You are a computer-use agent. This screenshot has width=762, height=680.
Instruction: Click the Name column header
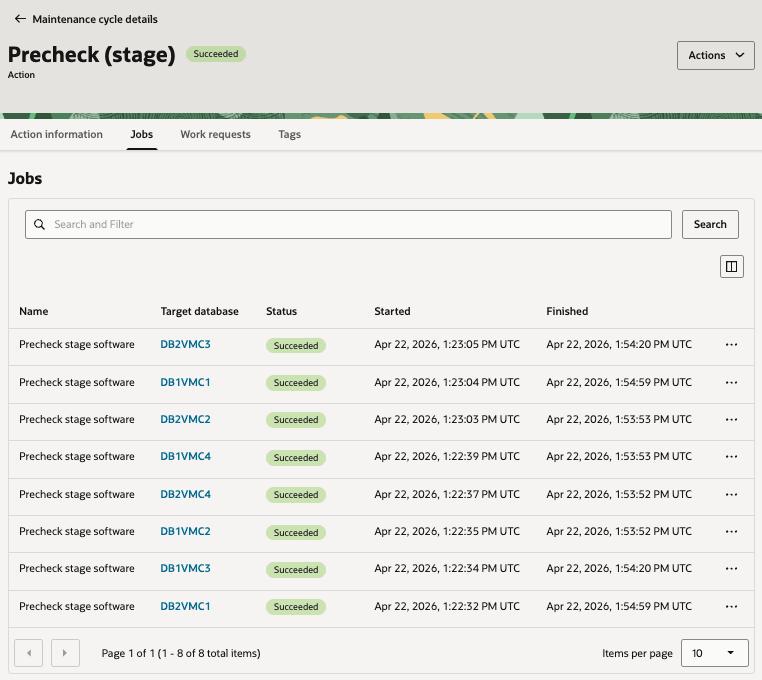[34, 311]
